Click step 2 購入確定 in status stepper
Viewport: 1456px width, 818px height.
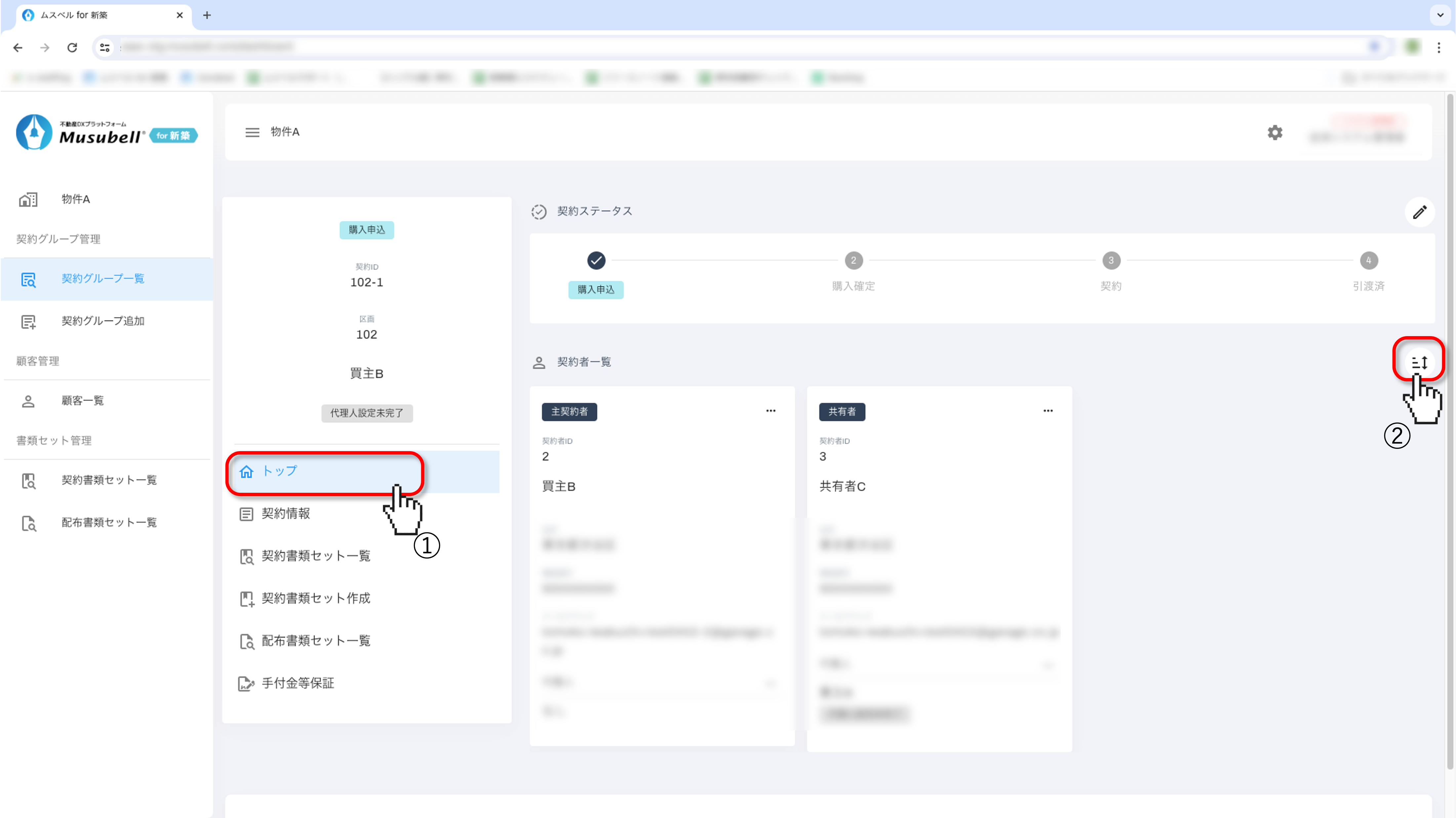[854, 260]
